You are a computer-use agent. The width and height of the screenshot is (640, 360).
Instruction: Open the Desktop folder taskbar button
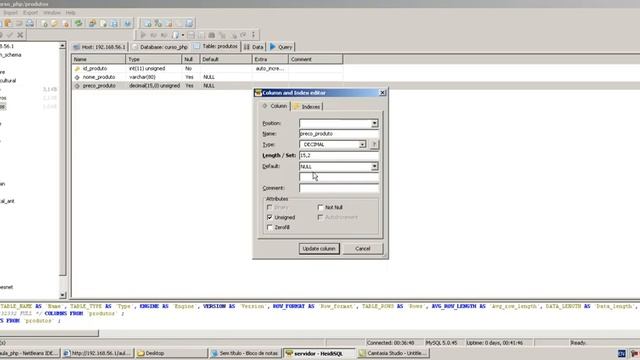pyautogui.click(x=171, y=353)
